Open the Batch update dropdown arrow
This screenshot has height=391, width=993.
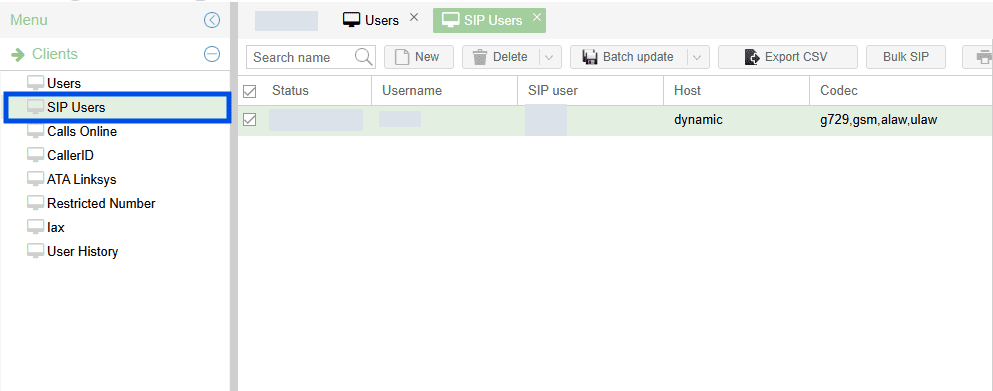(697, 58)
